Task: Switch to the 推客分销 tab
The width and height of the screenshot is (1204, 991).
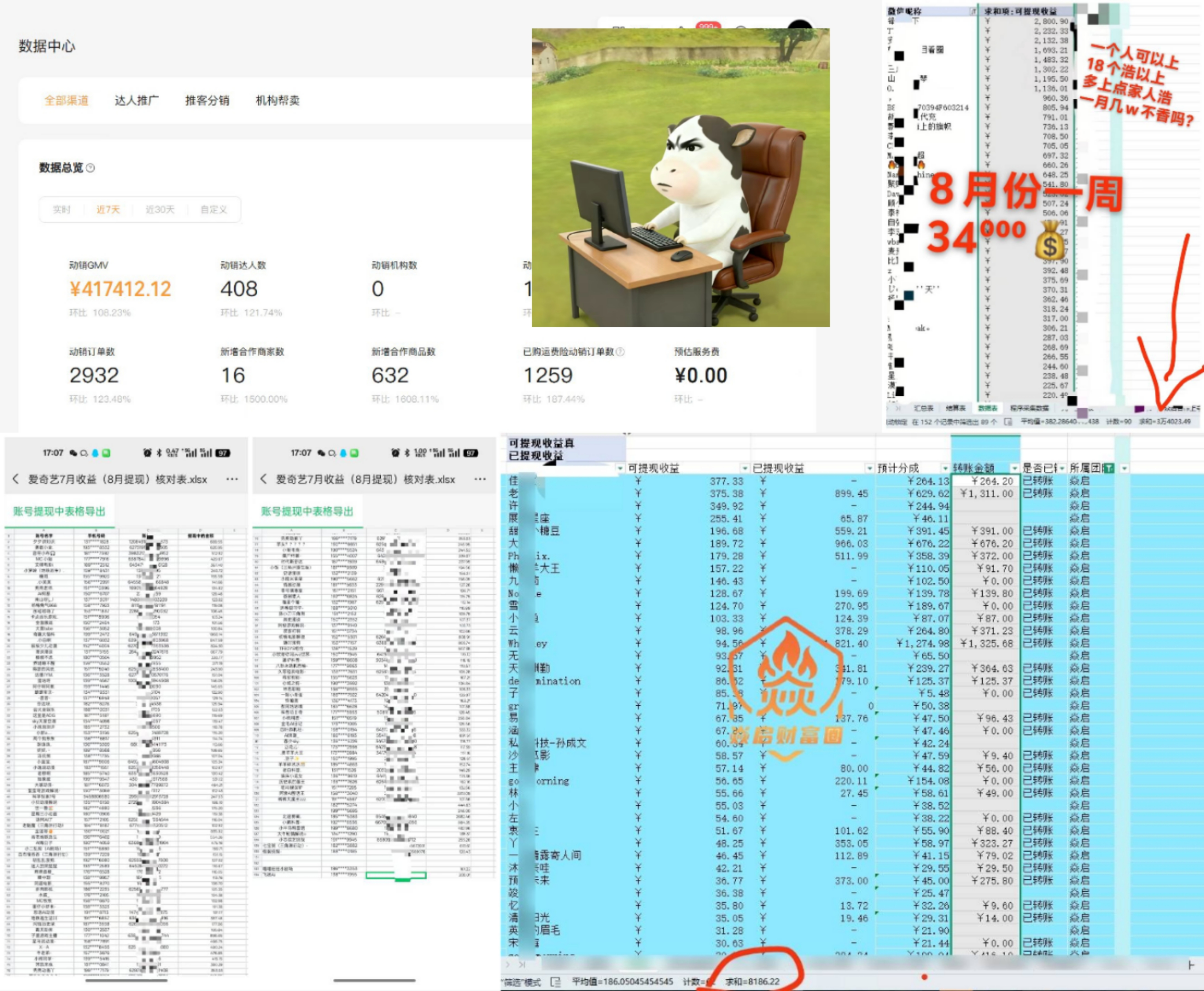Action: point(207,101)
